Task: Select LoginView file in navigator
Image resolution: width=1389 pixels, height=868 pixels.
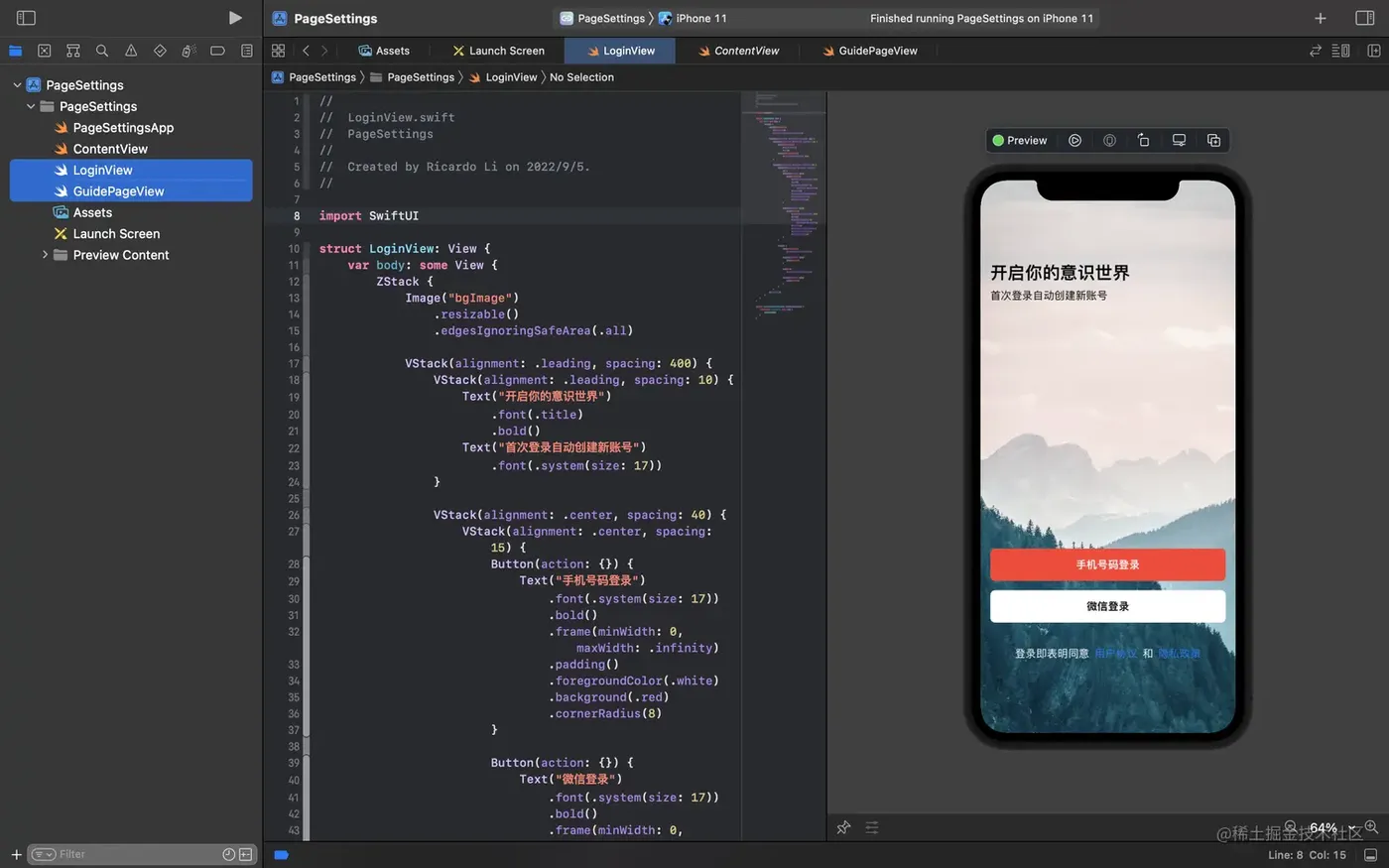Action: pos(131,170)
